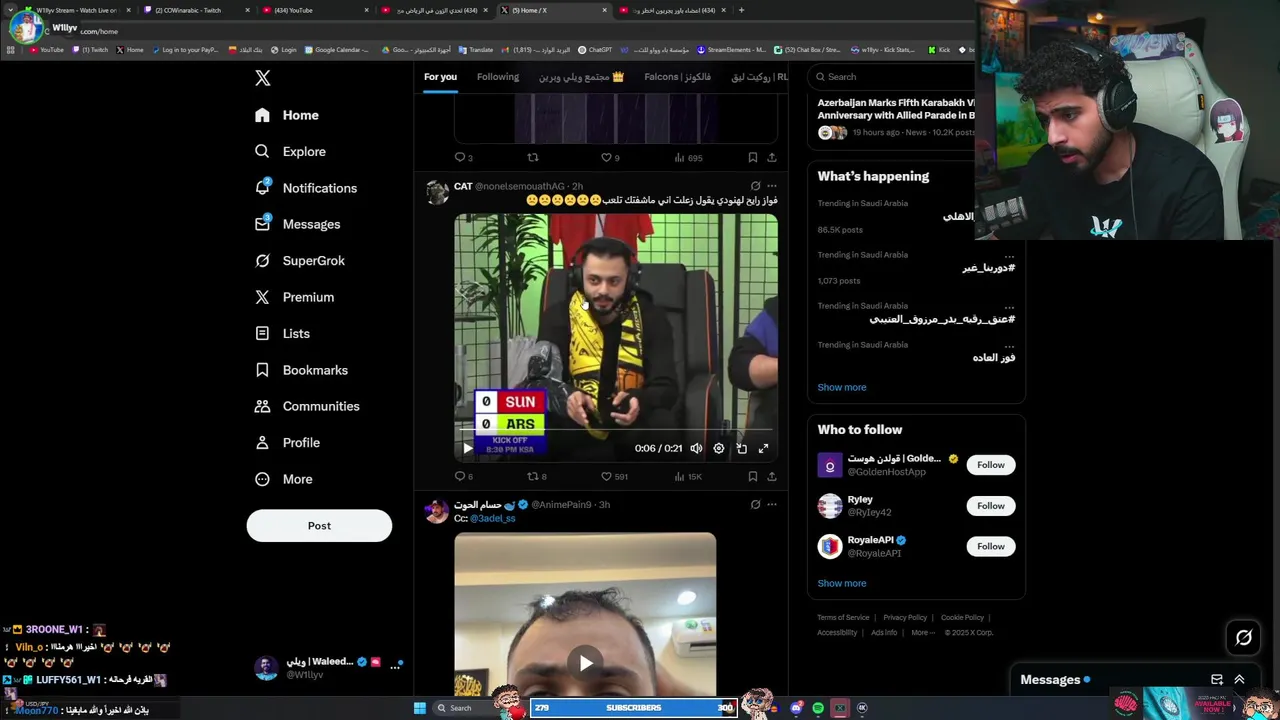Share CAT's post
This screenshot has height=720, width=1280.
point(772,477)
